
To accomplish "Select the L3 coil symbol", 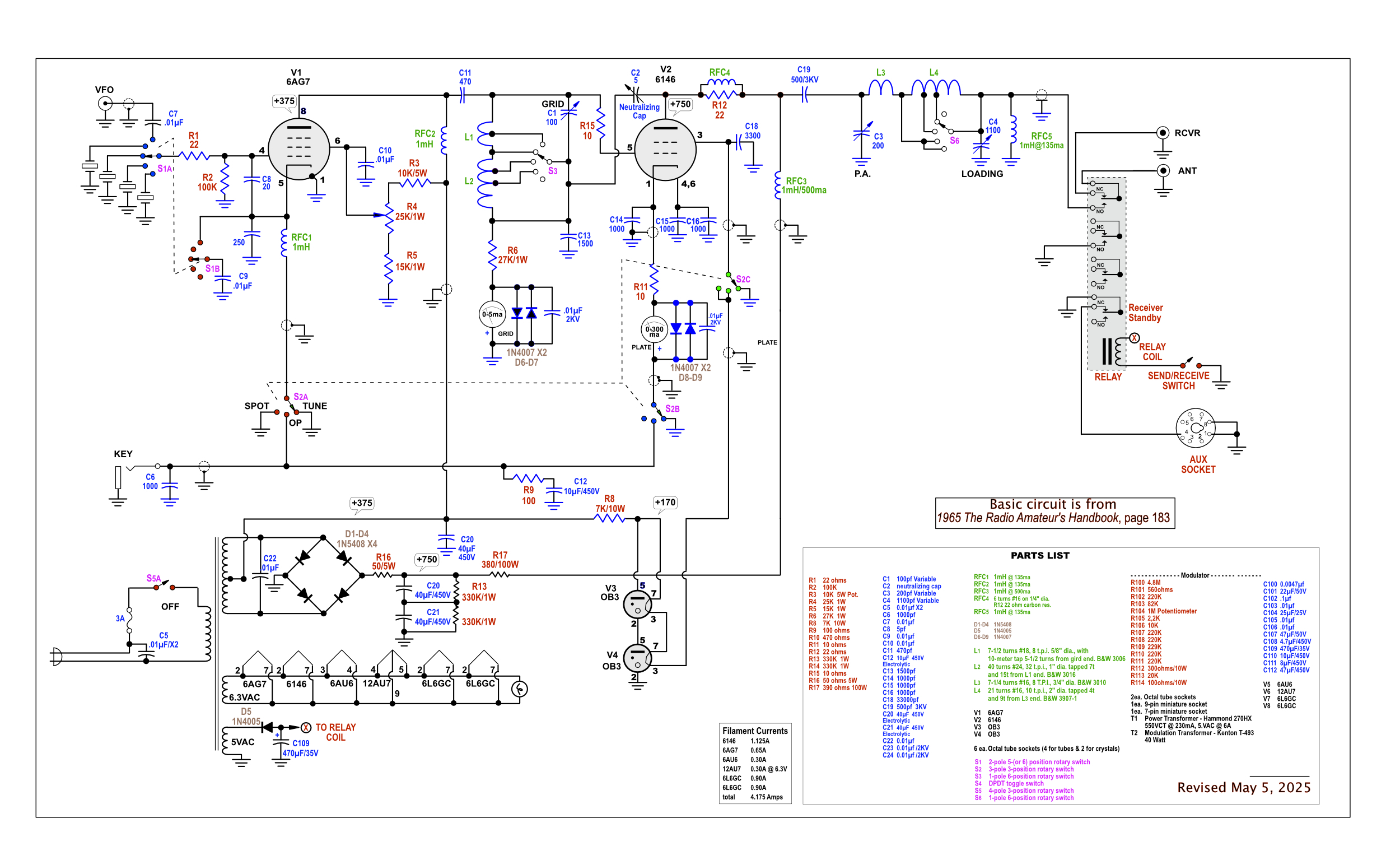I will (880, 88).
